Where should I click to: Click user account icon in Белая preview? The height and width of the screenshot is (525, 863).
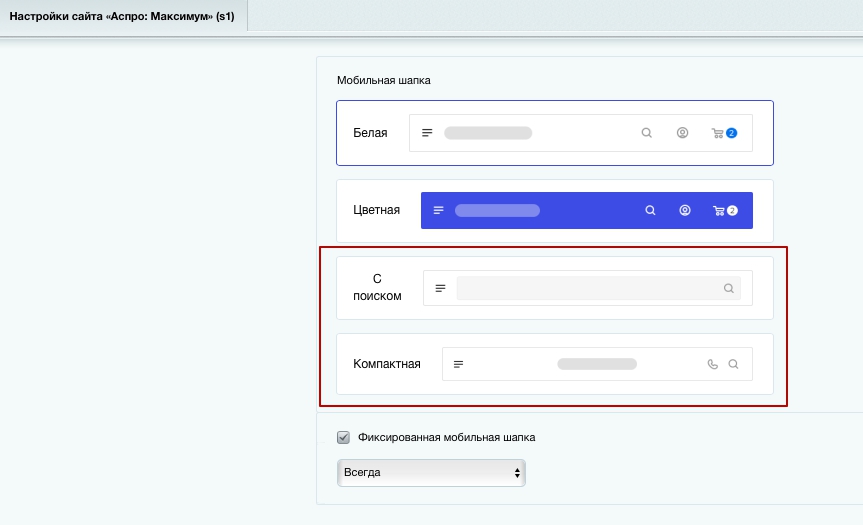click(682, 133)
